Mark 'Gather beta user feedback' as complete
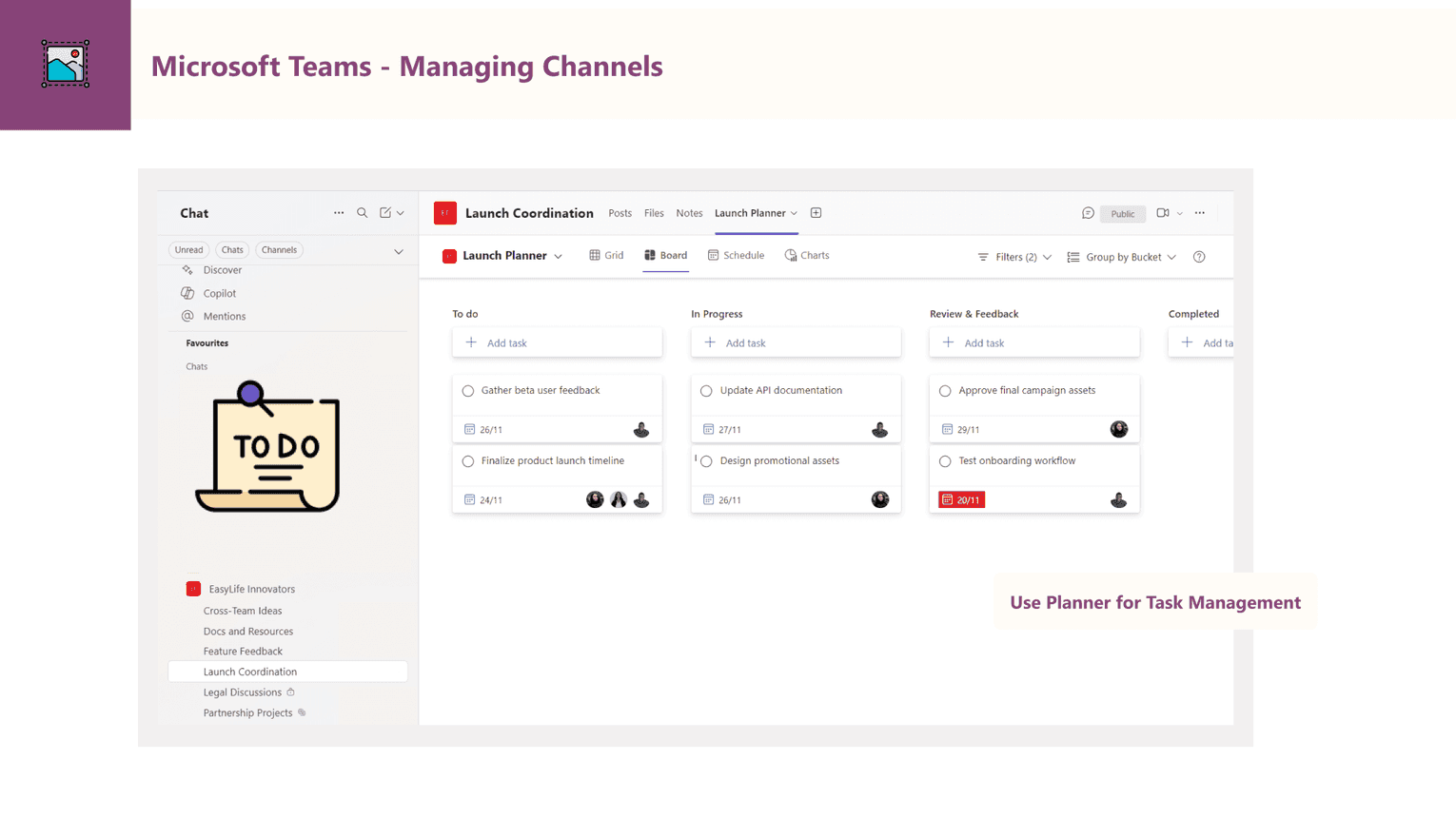The width and height of the screenshot is (1456, 819). [x=467, y=390]
